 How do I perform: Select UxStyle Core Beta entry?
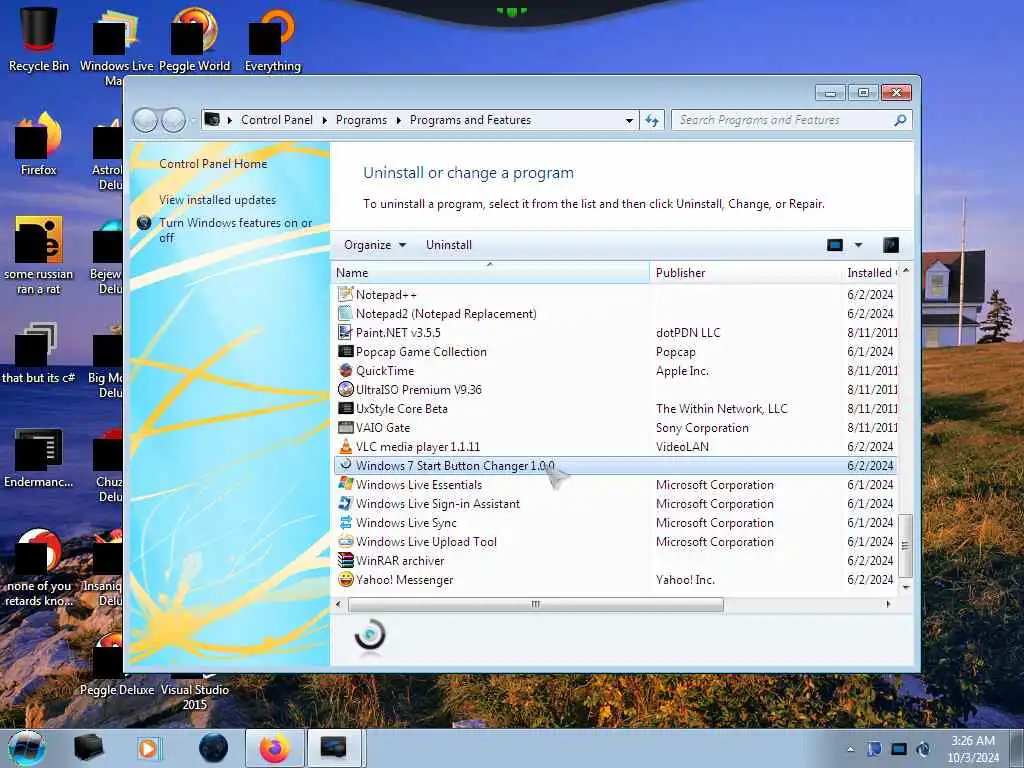615,409
